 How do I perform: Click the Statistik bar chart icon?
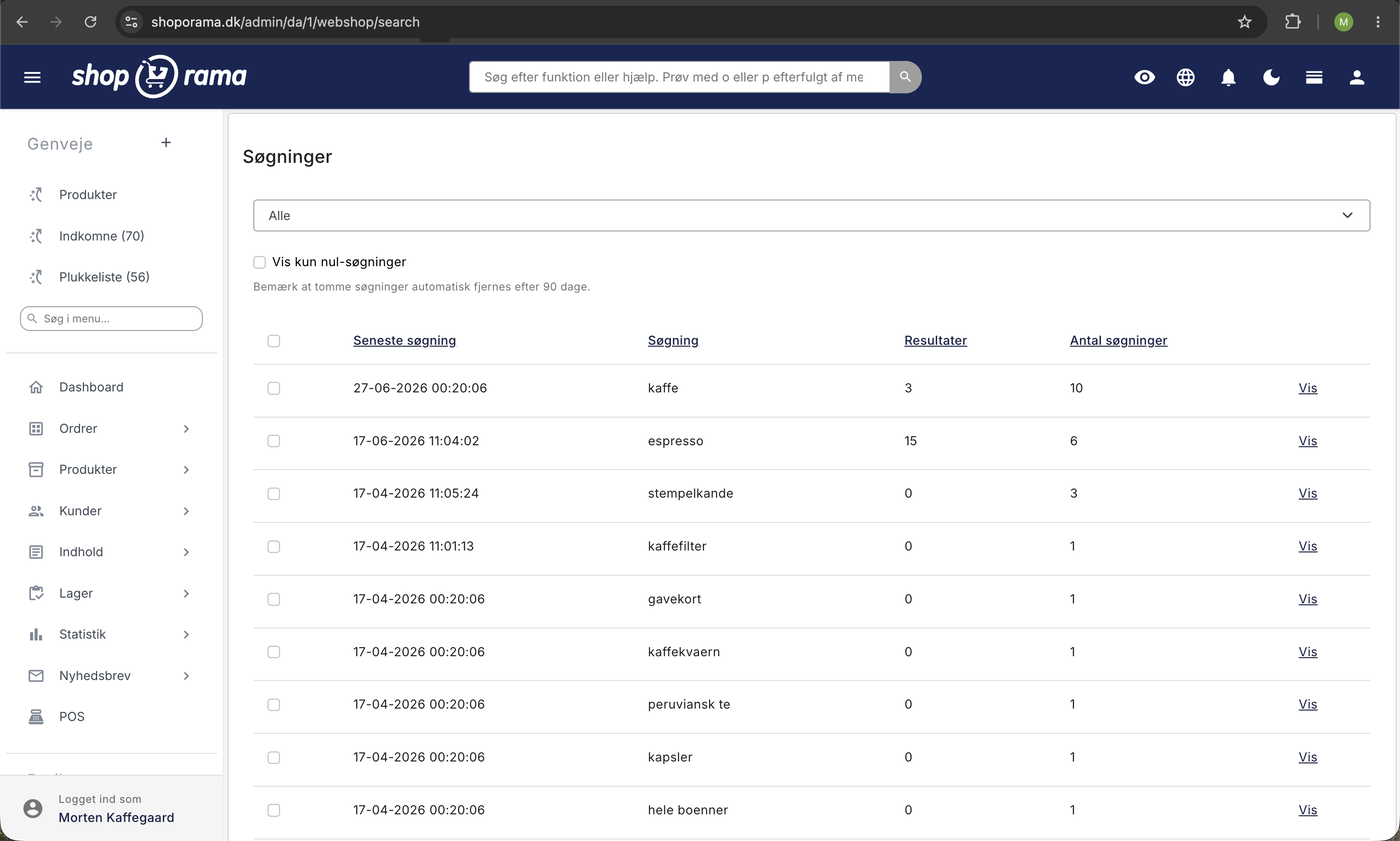pyautogui.click(x=36, y=634)
